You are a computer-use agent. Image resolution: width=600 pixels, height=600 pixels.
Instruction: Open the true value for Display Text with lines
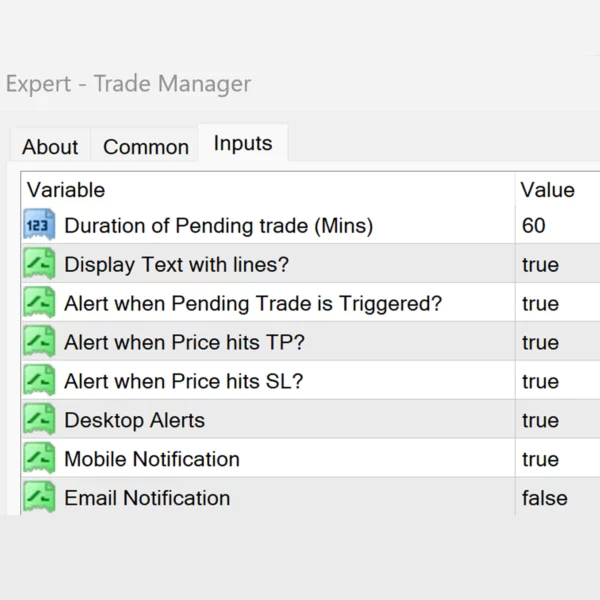pyautogui.click(x=540, y=265)
